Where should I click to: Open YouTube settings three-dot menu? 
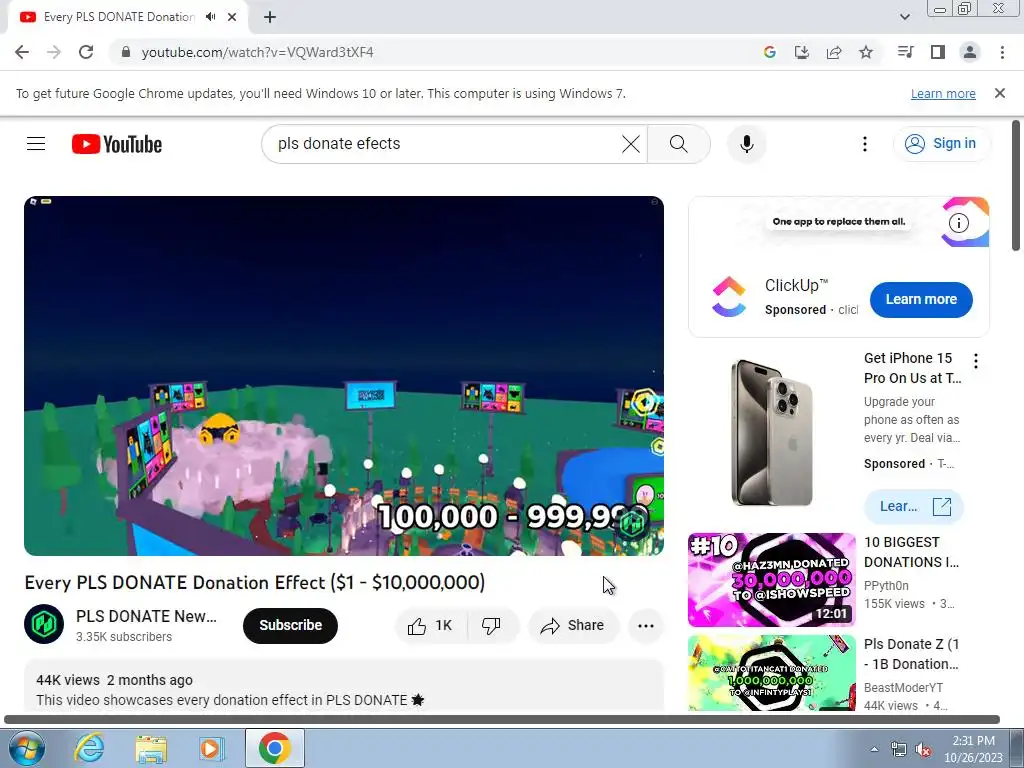[x=865, y=144]
